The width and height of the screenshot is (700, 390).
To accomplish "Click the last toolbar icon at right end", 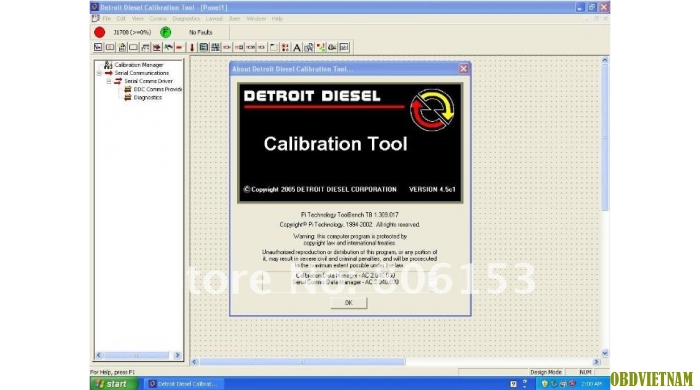I will coord(344,47).
